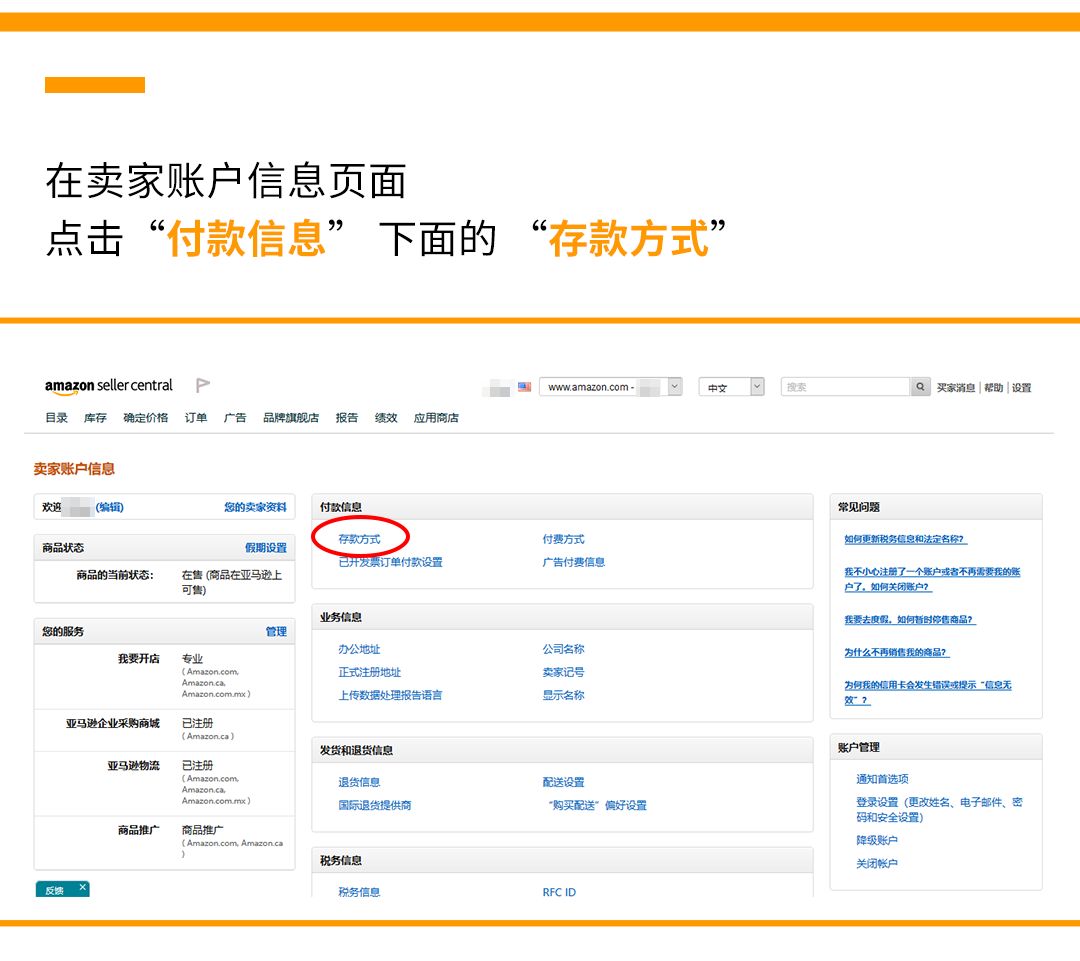
Task: Click the amazon seller central logo
Action: pos(109,386)
